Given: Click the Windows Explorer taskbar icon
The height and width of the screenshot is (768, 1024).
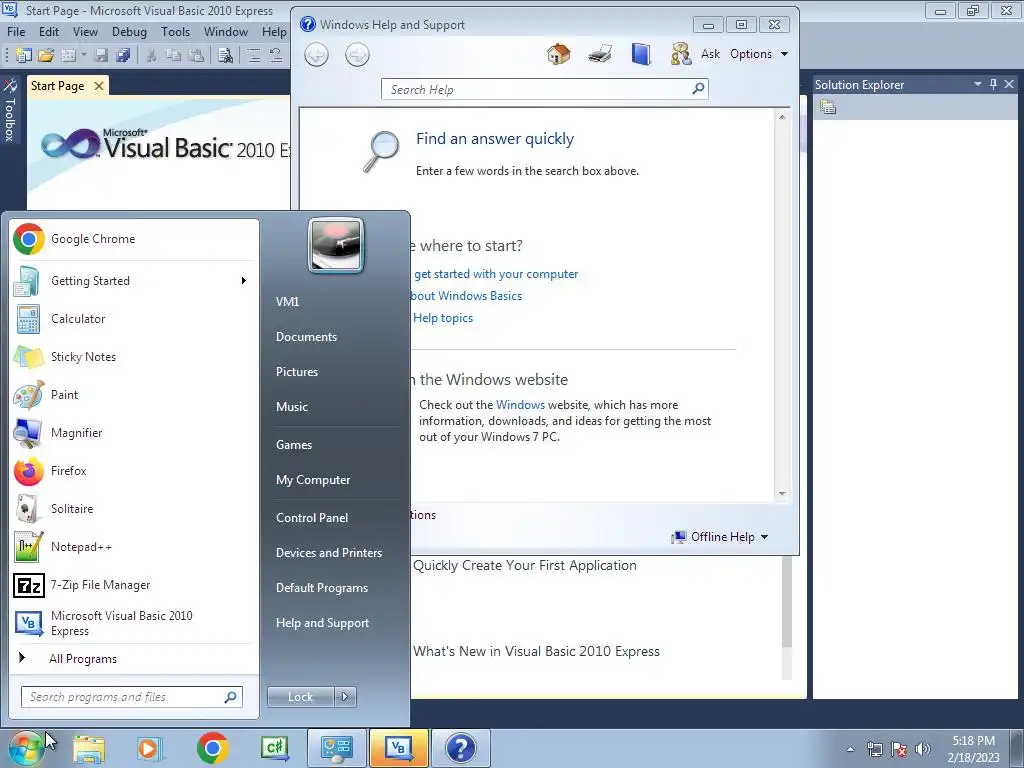Looking at the screenshot, I should (x=89, y=748).
